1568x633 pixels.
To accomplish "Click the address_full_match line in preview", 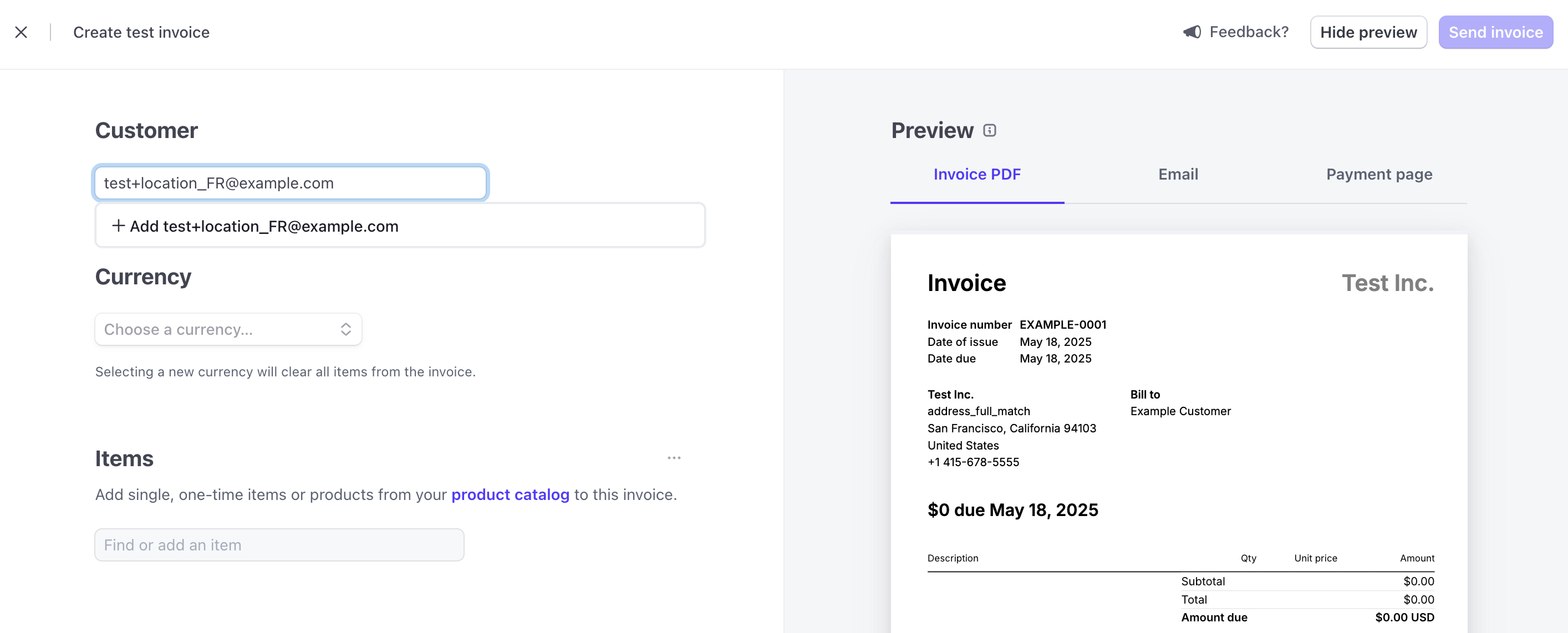I will (x=979, y=411).
